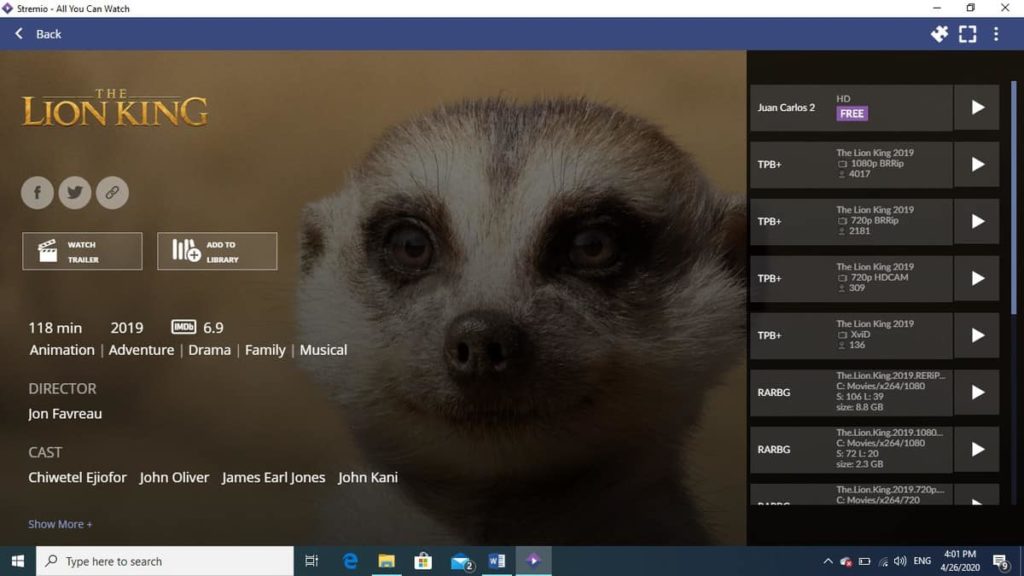1024x576 pixels.
Task: Select the Animation genre link
Action: (62, 350)
